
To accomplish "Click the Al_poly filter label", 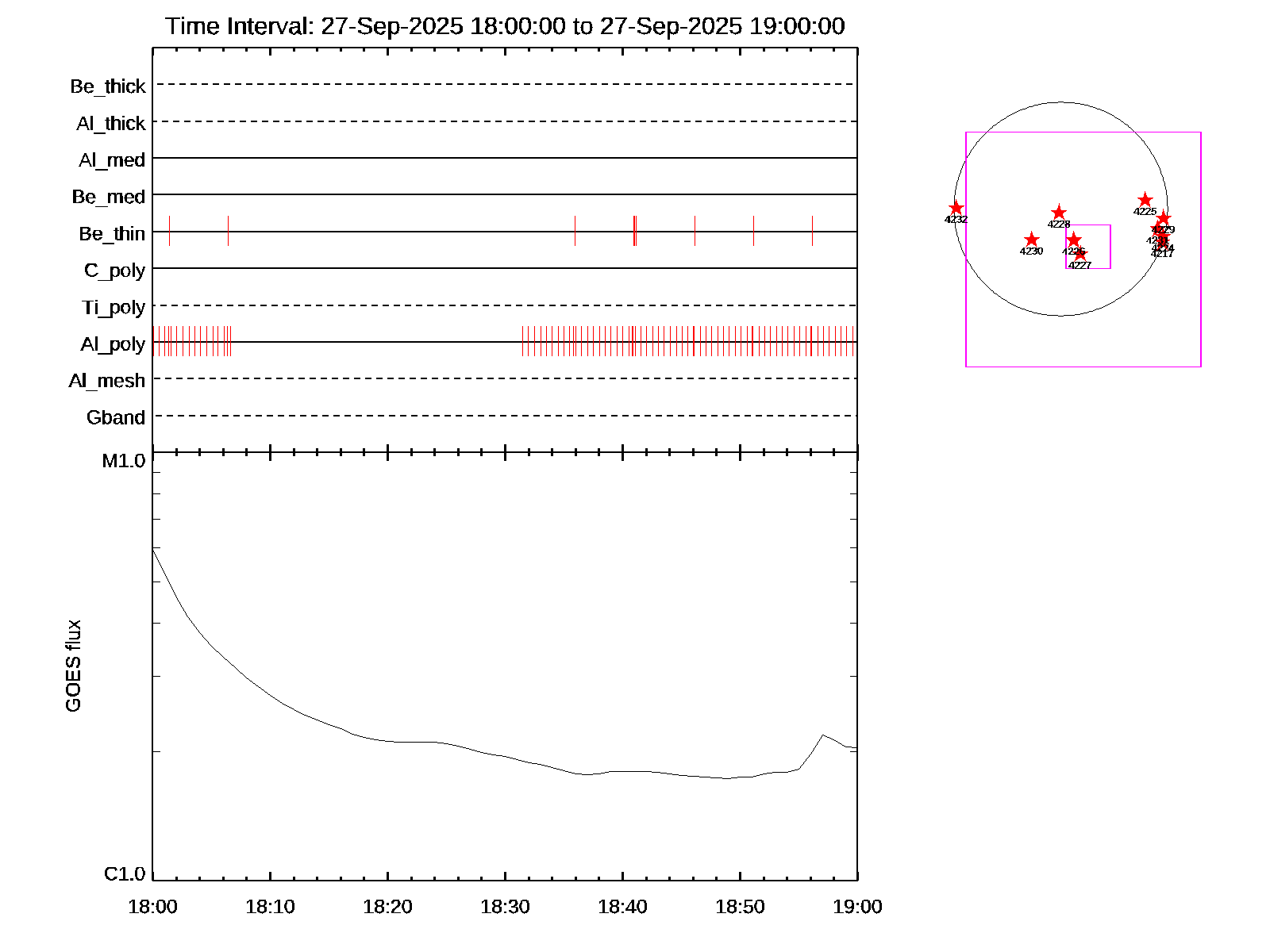I will click(x=113, y=344).
